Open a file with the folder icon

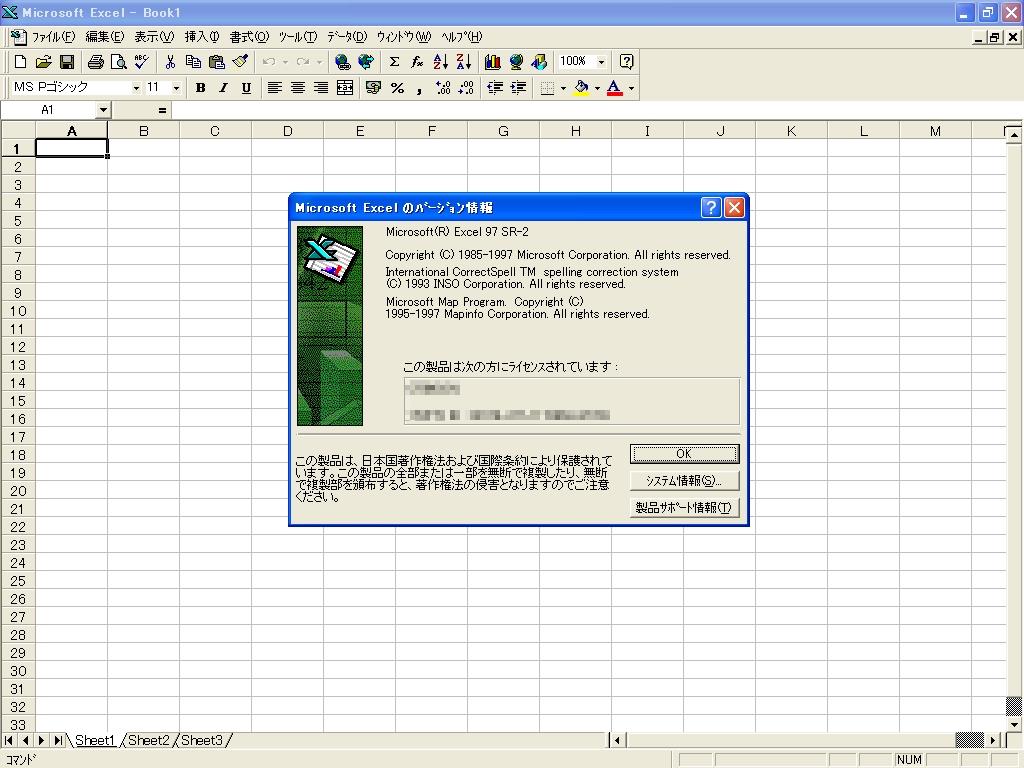click(x=43, y=62)
